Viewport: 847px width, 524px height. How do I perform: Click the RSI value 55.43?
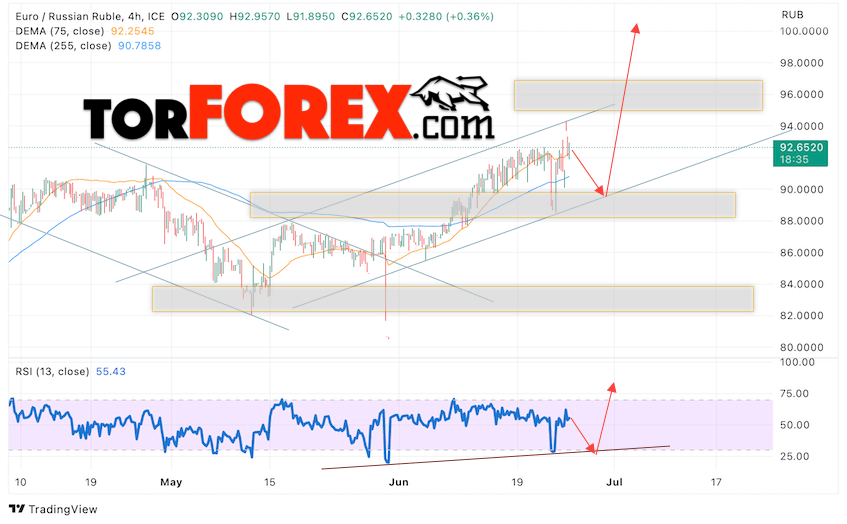pos(111,372)
